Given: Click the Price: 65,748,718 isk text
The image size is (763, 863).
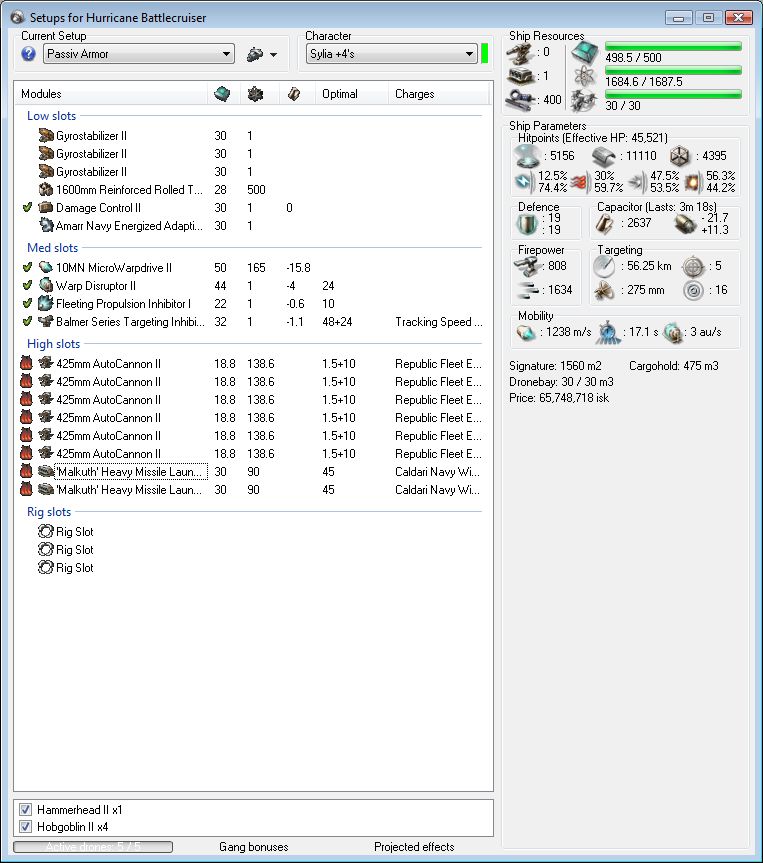Looking at the screenshot, I should click(x=559, y=398).
